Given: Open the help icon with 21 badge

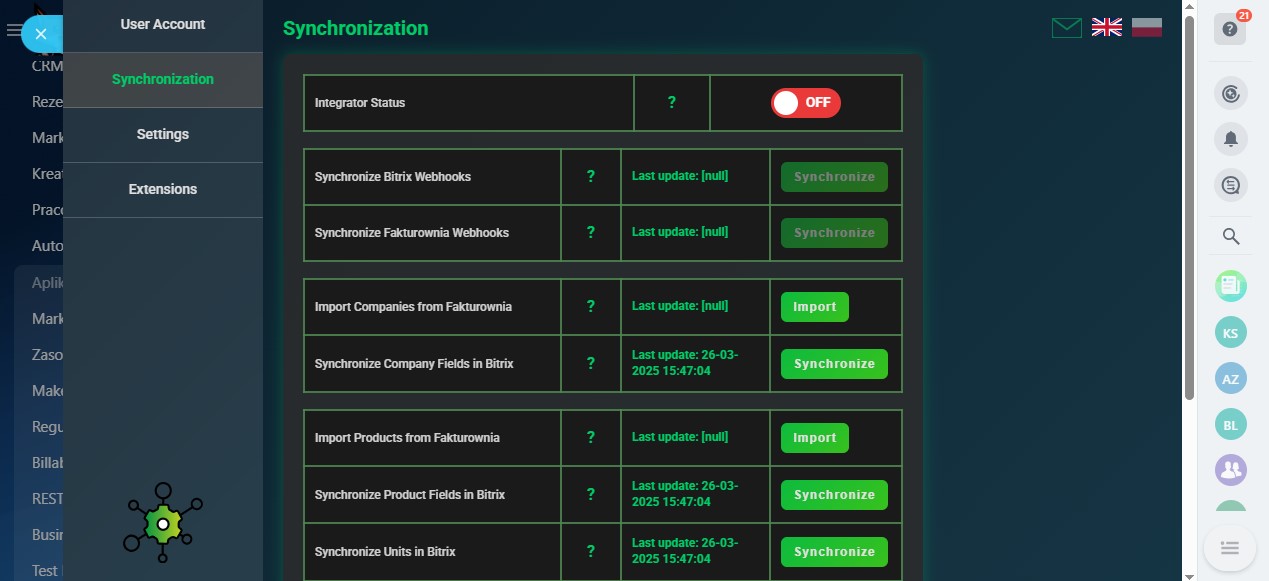Looking at the screenshot, I should coord(1230,30).
